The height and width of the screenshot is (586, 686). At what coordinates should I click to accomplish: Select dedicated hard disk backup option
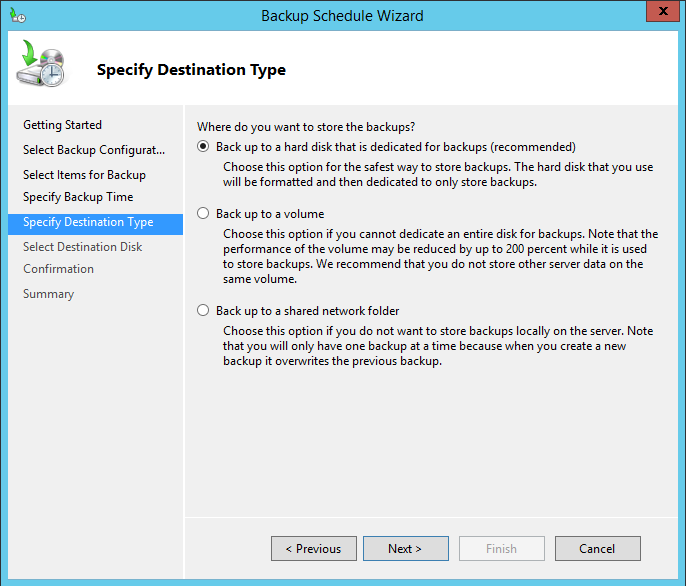click(203, 147)
